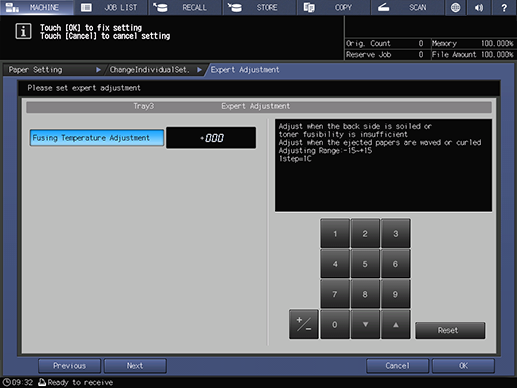Open the SCAN tab
The width and height of the screenshot is (517, 388).
[x=408, y=7]
